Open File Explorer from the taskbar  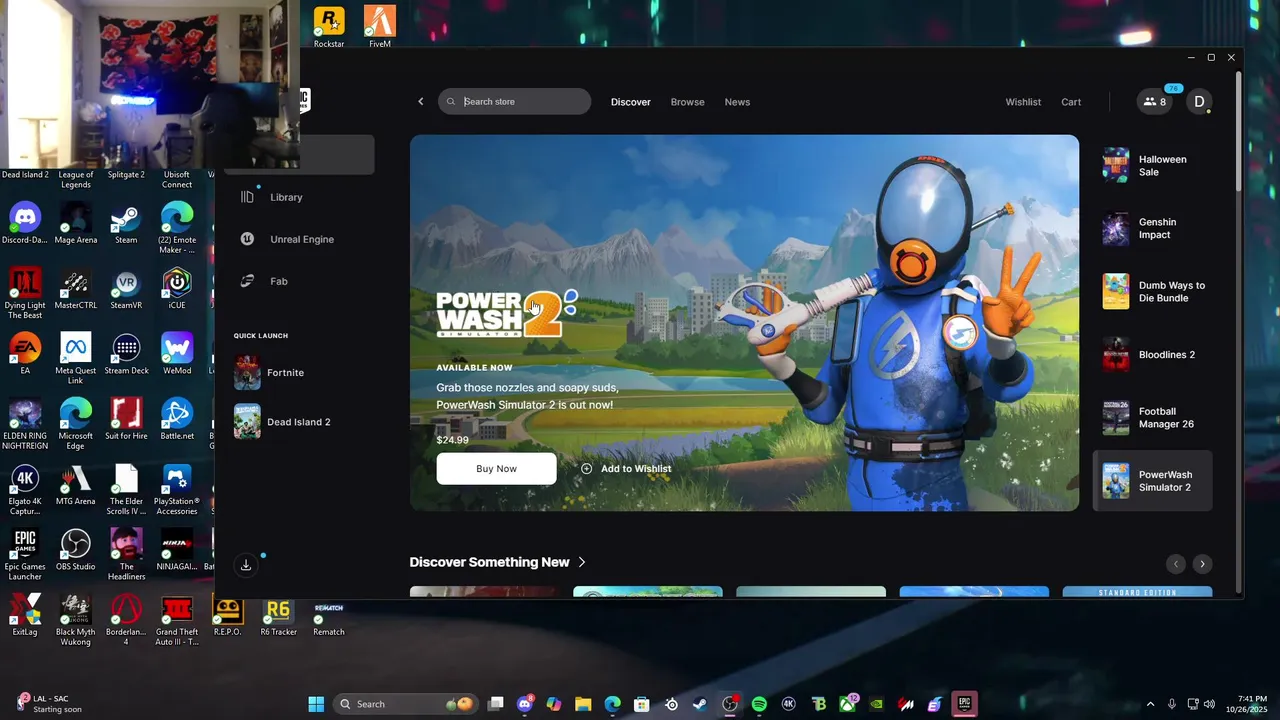(x=583, y=704)
